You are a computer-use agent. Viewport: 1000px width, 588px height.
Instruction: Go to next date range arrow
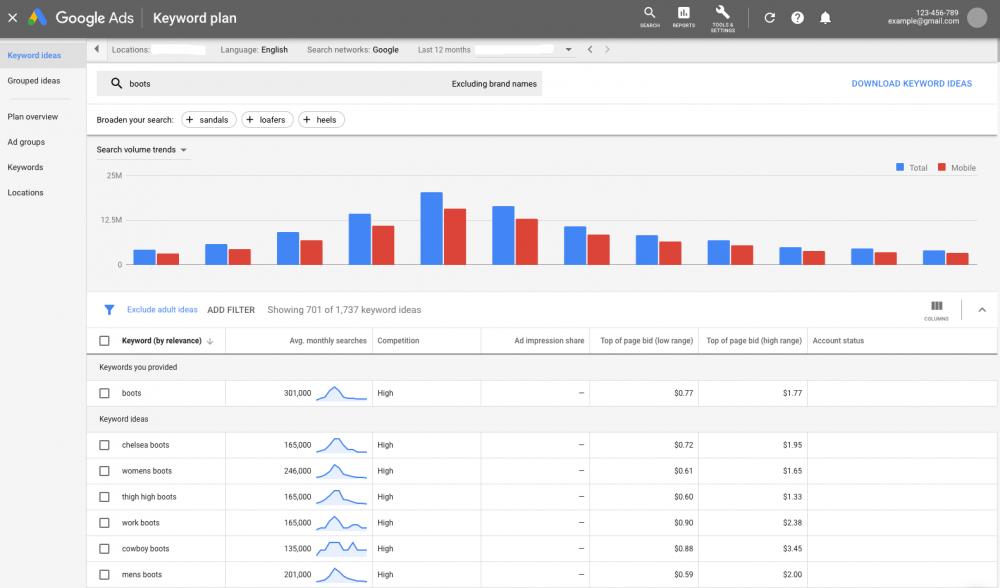[x=607, y=50]
